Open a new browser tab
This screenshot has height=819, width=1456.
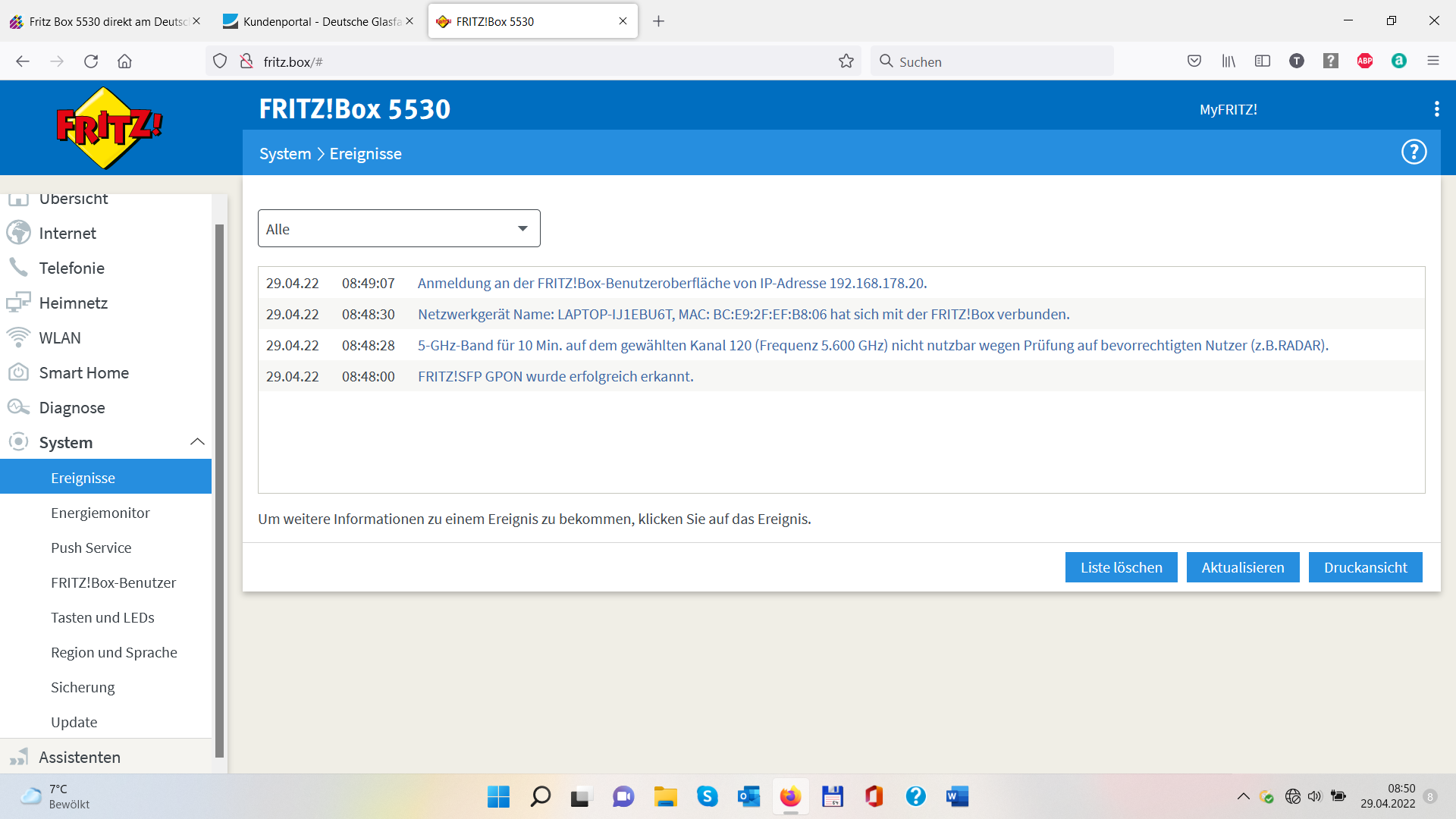pyautogui.click(x=658, y=21)
